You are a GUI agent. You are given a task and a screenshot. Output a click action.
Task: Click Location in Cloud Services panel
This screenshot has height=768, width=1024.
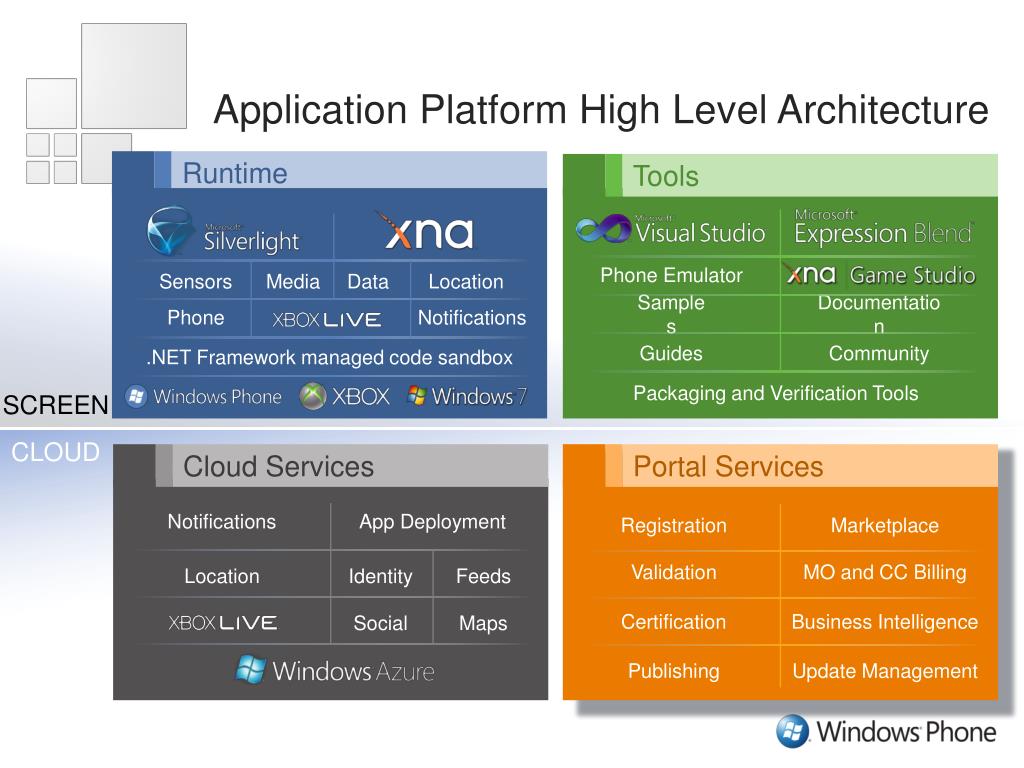pos(221,576)
